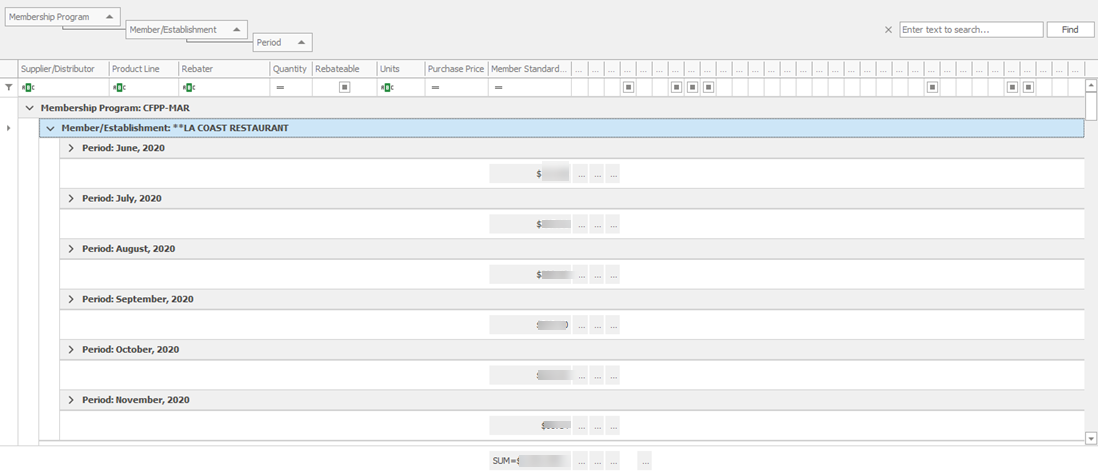1098x475 pixels.
Task: Collapse the Membership Program: CFPP-MAR group
Action: [29, 108]
